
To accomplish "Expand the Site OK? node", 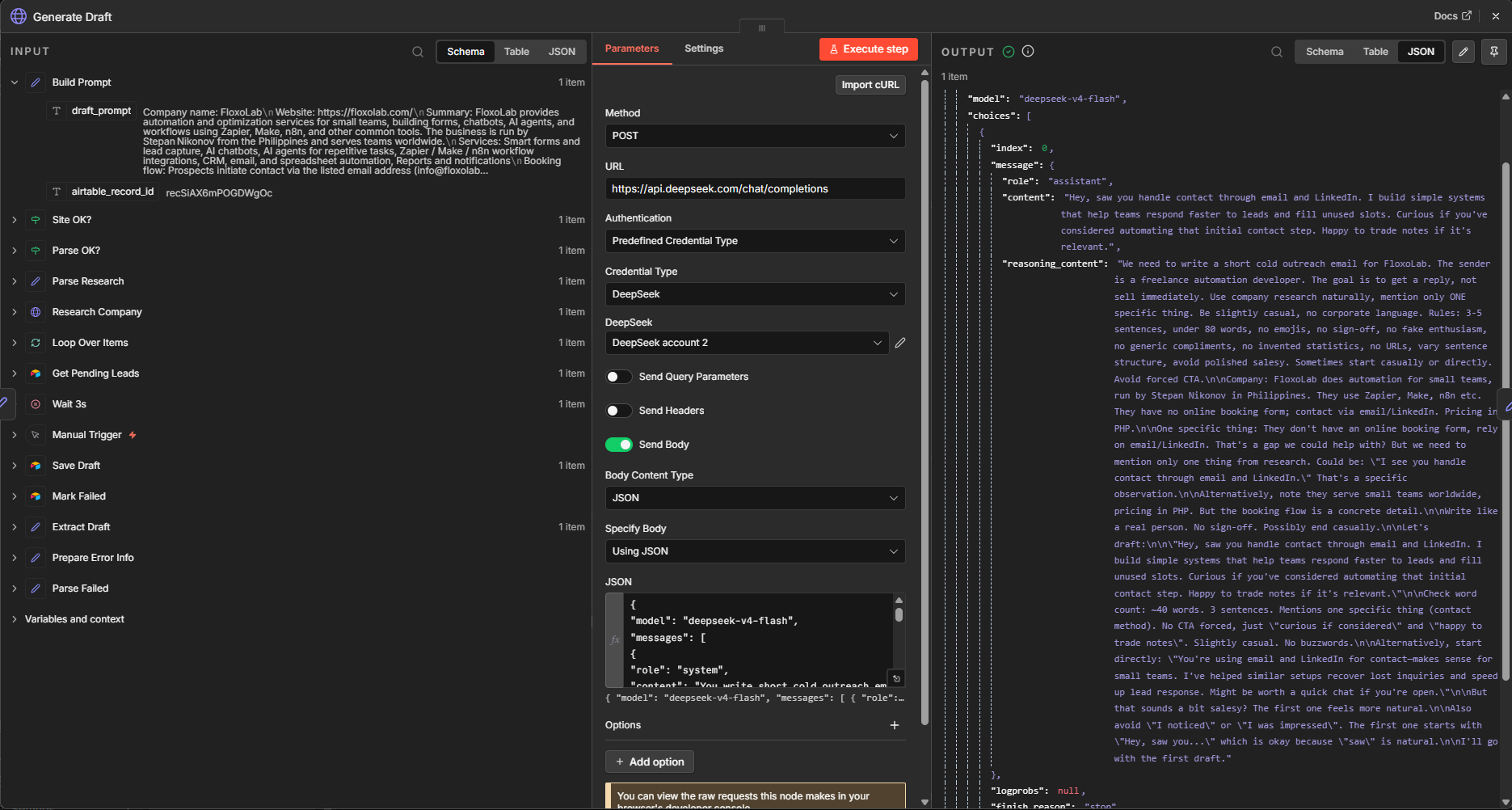I will (14, 220).
